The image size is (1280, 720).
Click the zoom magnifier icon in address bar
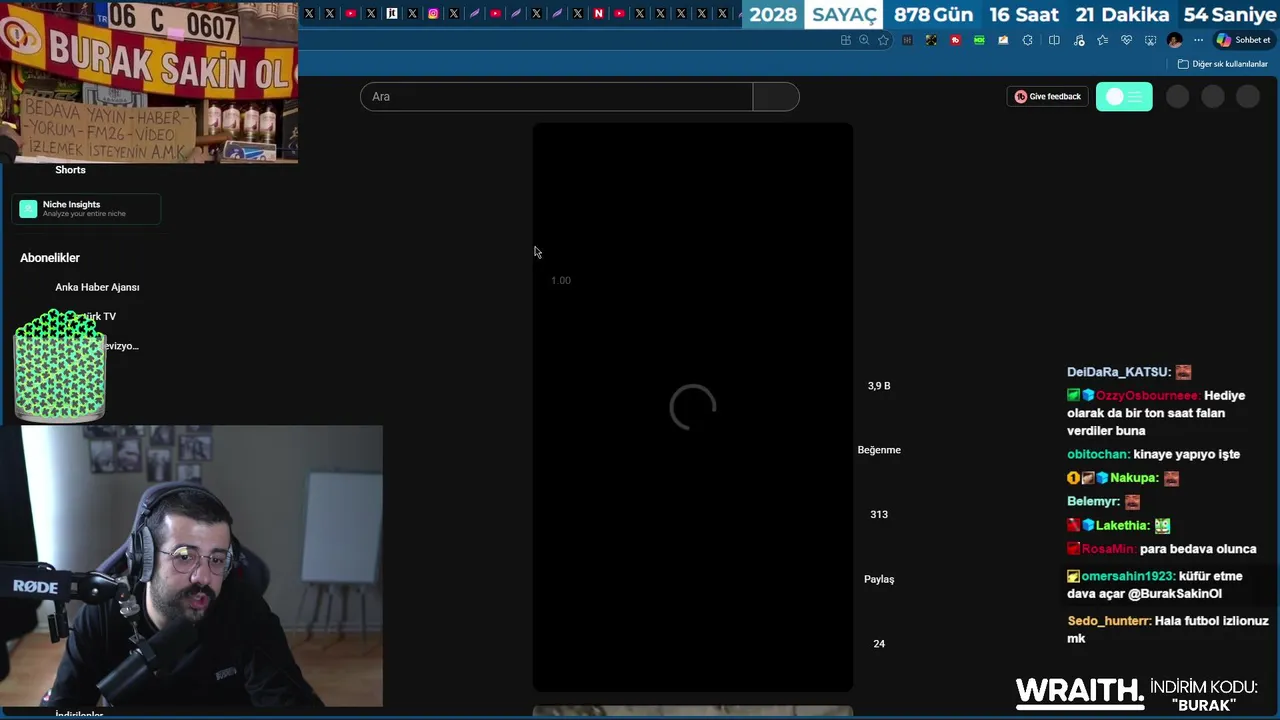tap(864, 40)
